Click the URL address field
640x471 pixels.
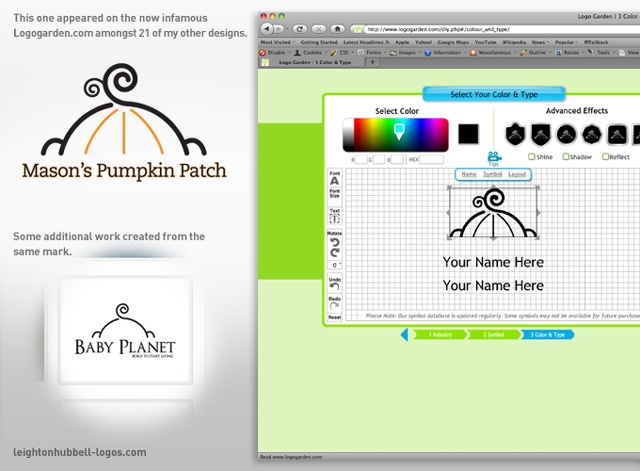pos(500,29)
